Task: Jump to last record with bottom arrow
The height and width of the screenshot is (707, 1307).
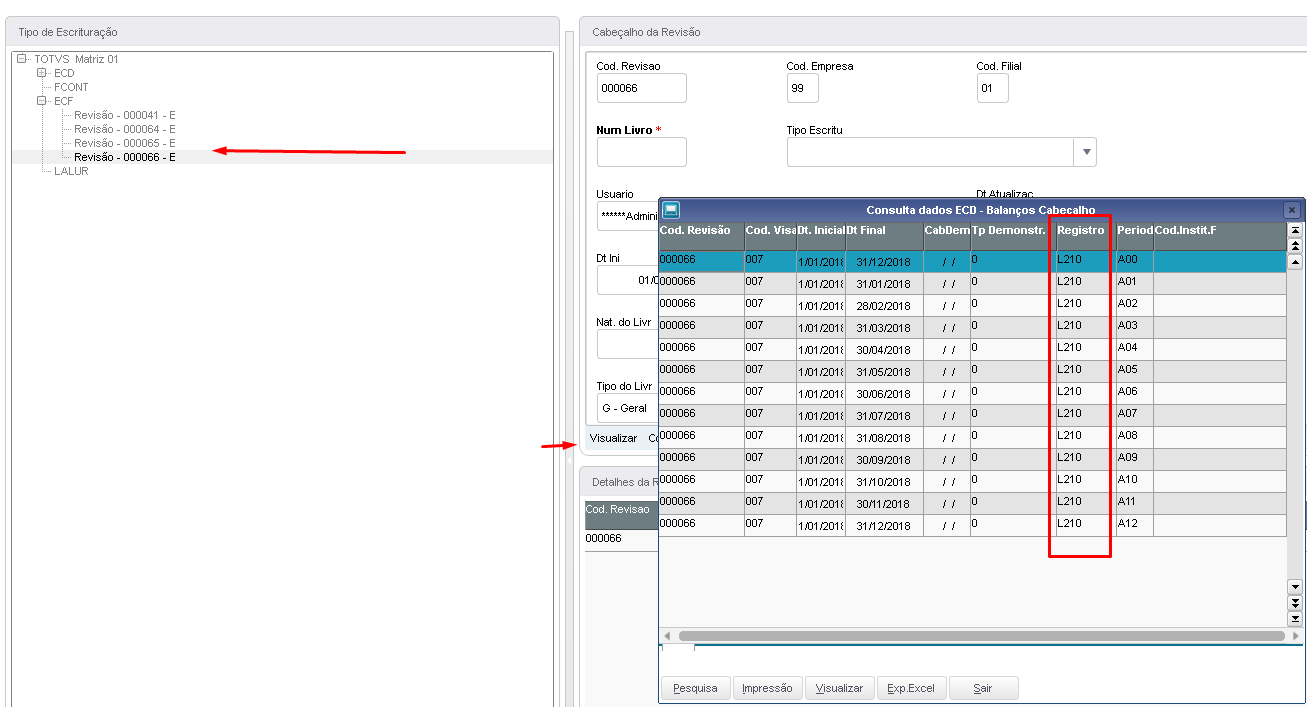Action: (x=1296, y=619)
